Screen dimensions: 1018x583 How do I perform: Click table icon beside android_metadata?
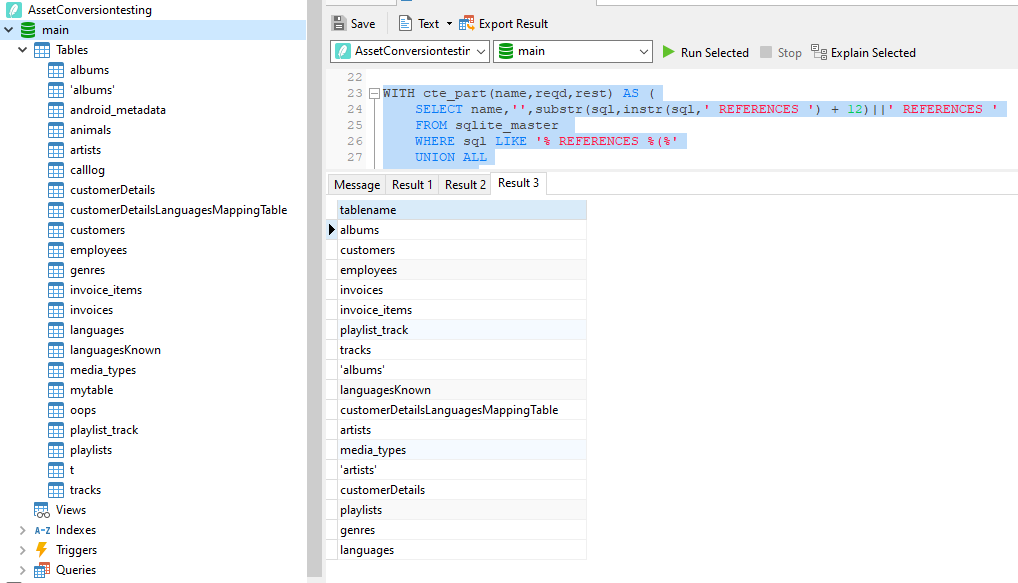56,110
